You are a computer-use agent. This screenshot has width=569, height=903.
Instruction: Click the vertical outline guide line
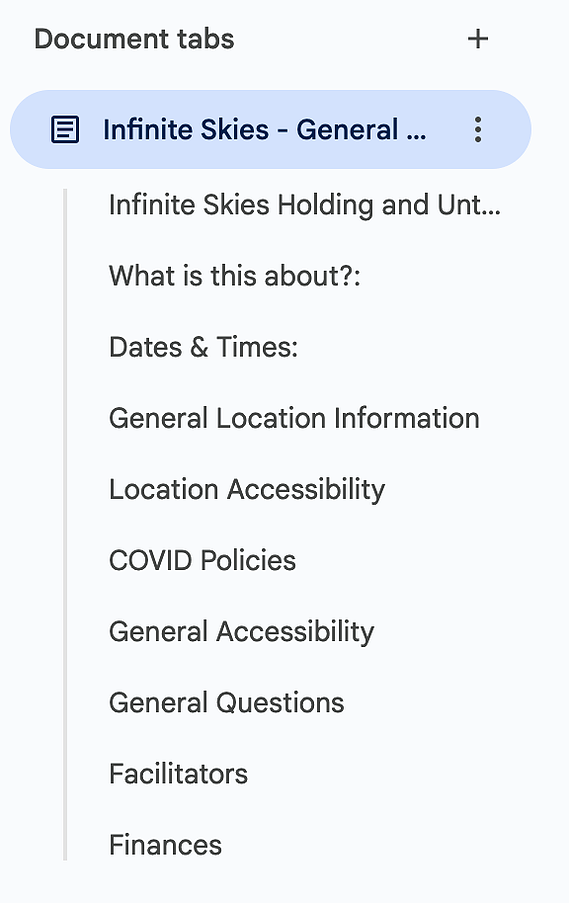(x=65, y=525)
